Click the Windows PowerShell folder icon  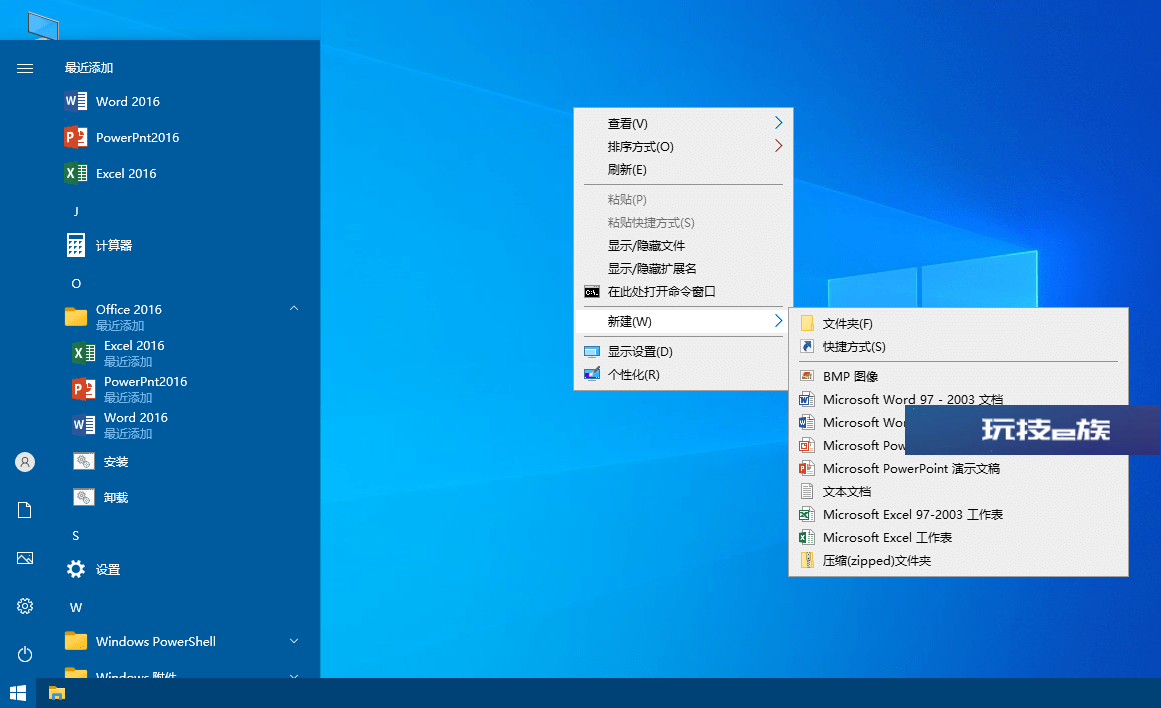click(x=76, y=641)
